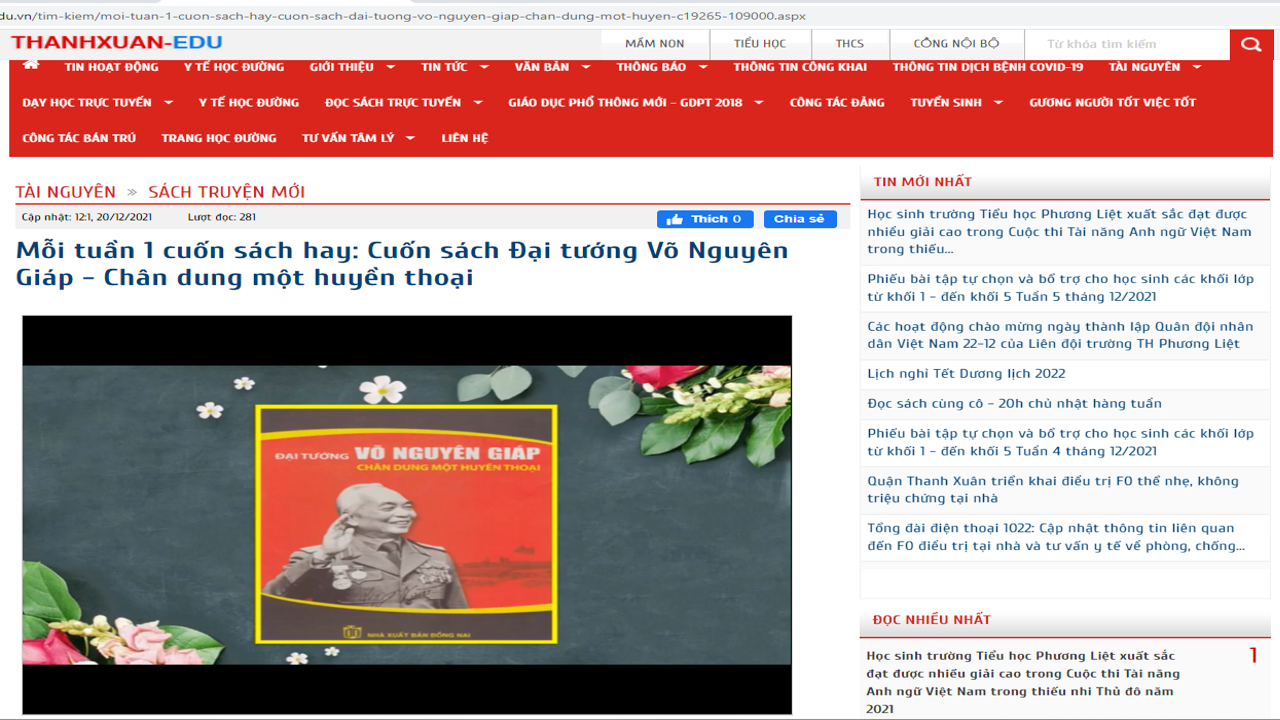Viewport: 1280px width, 720px height.
Task: Click the Lượt đọc: 281 view count
Action: (x=222, y=217)
